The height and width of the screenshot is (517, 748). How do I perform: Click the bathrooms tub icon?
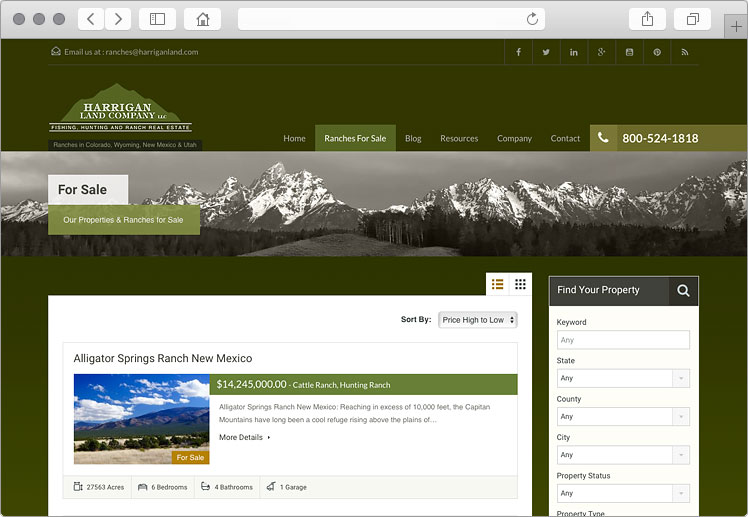205,486
